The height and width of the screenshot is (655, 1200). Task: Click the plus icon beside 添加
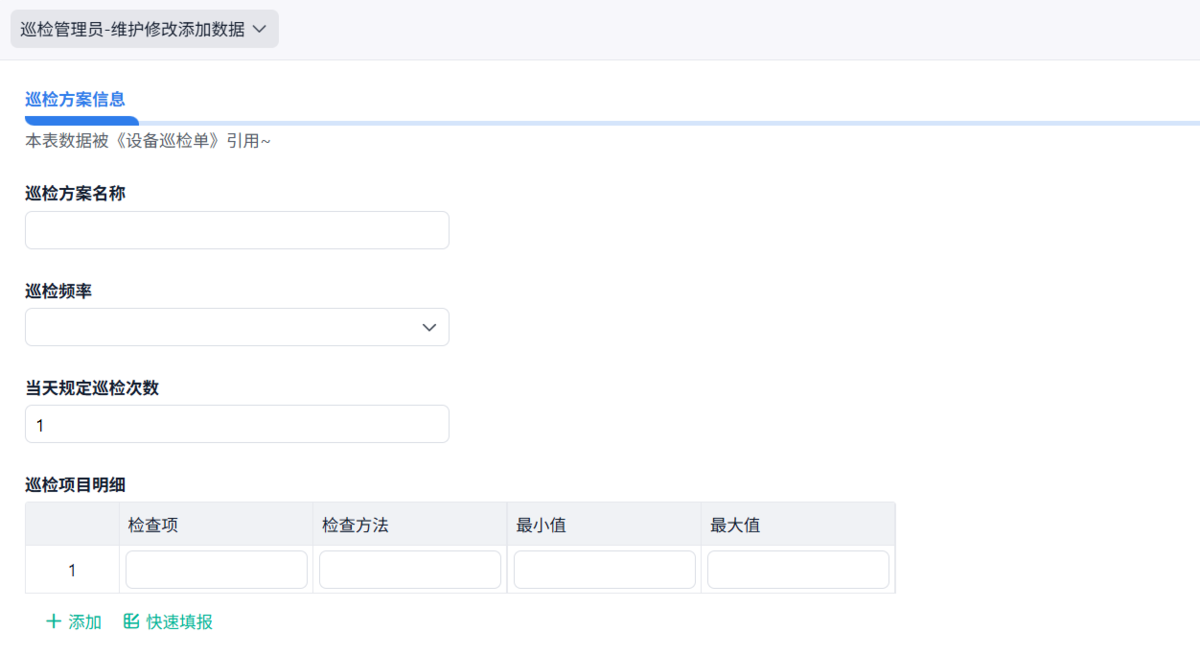coord(54,622)
